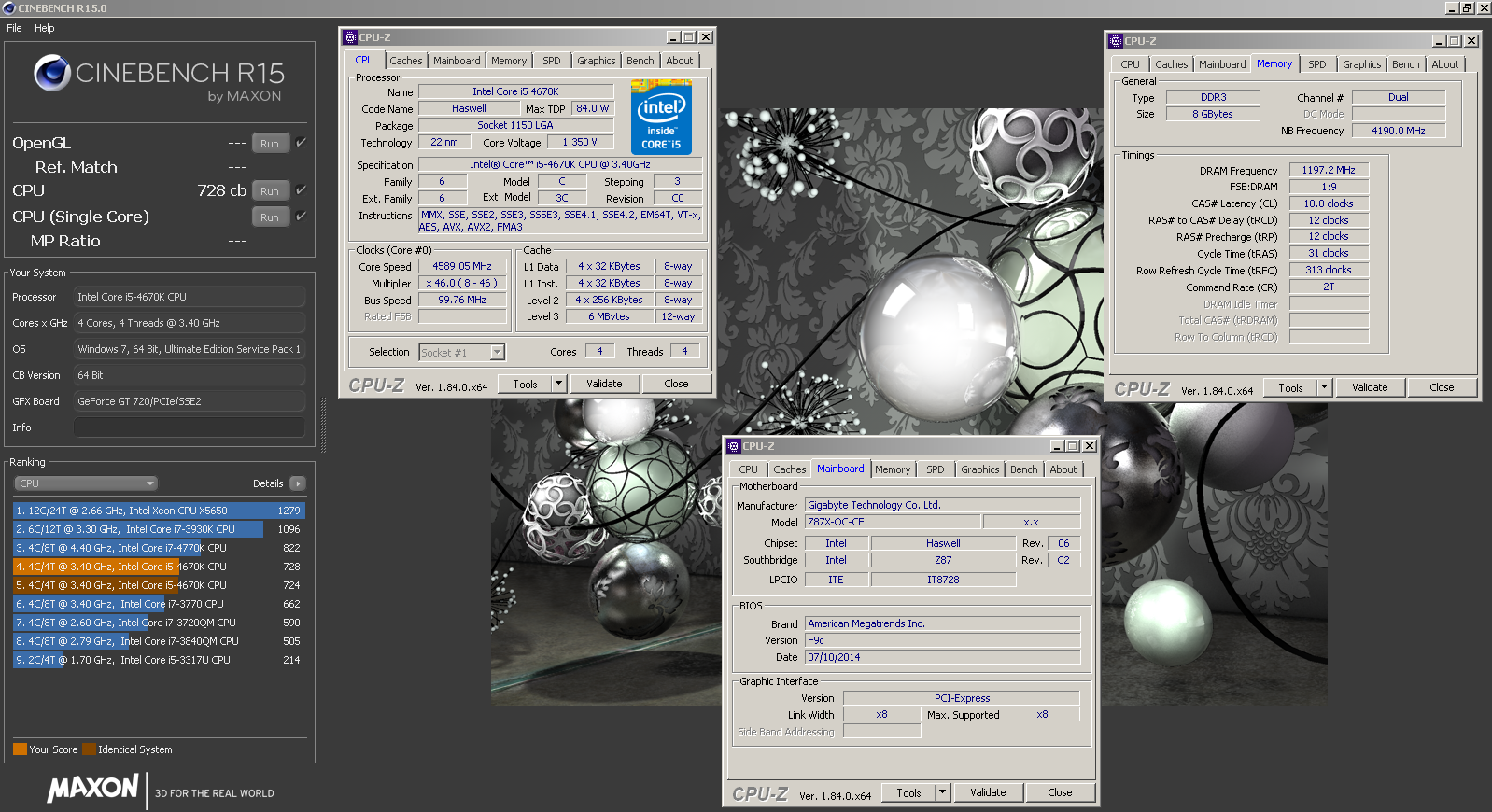This screenshot has height=812, width=1492.
Task: Run the CPU (Single Core) benchmark
Action: pos(270,217)
